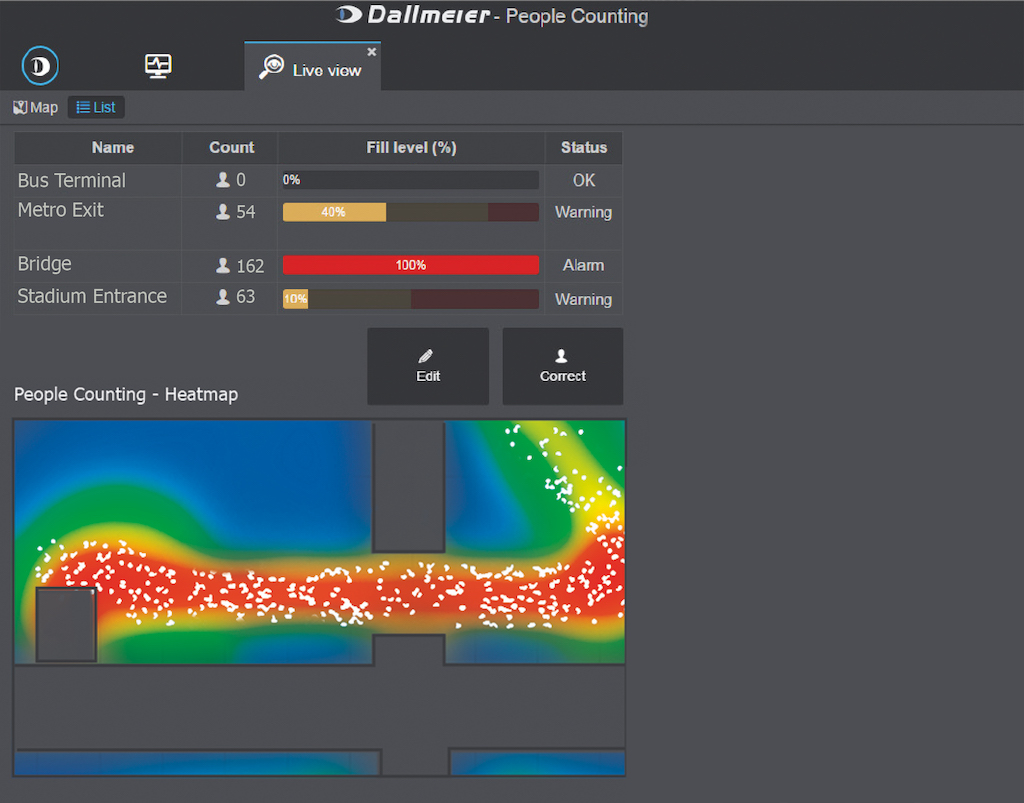Click the Live view magnifier eye icon
The height and width of the screenshot is (803, 1024).
271,68
